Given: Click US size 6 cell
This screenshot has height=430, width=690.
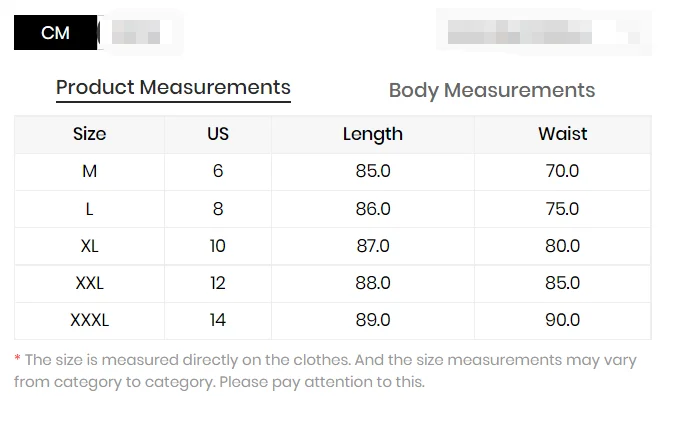Looking at the screenshot, I should click(218, 171).
